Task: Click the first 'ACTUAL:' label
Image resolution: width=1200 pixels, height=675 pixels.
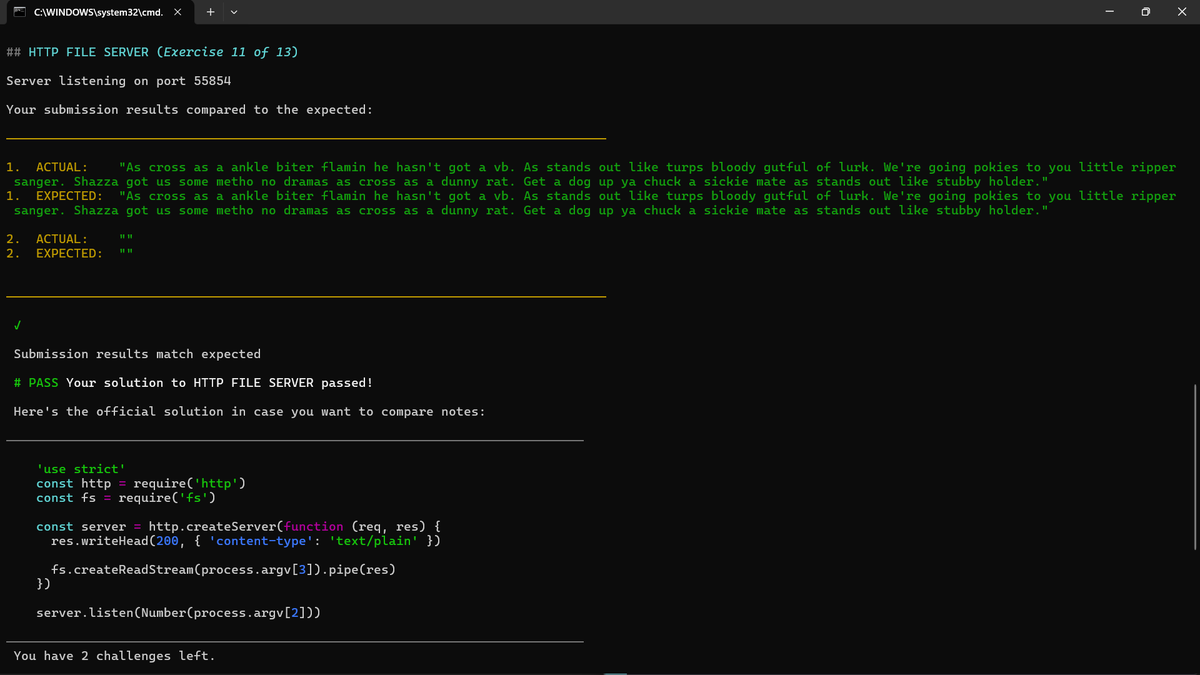Action: coord(61,168)
